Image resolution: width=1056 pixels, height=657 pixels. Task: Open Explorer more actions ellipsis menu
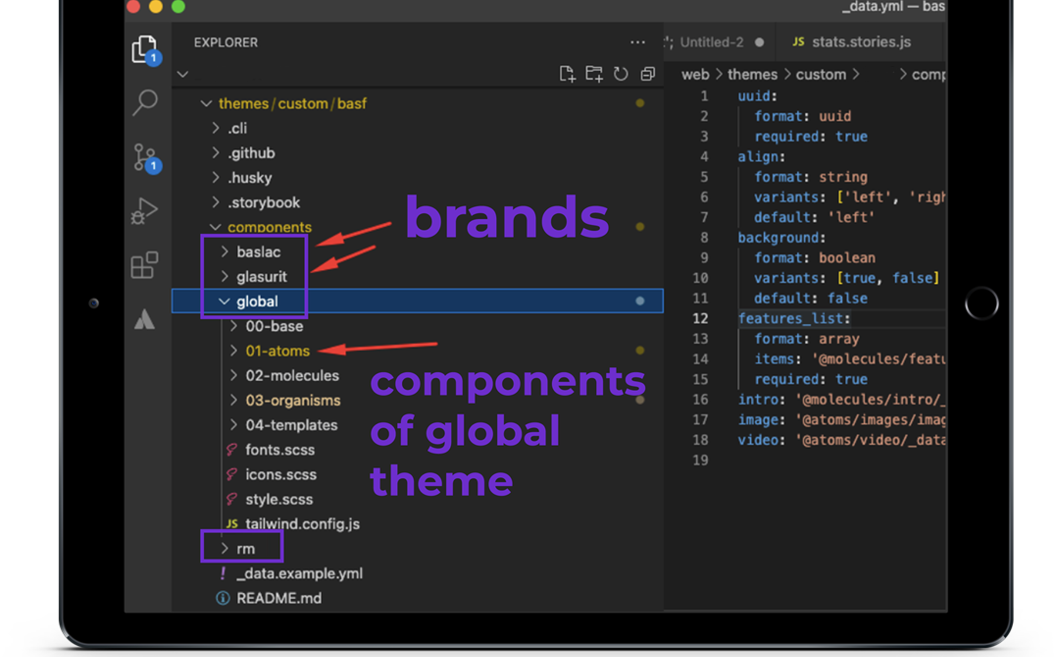tap(637, 43)
